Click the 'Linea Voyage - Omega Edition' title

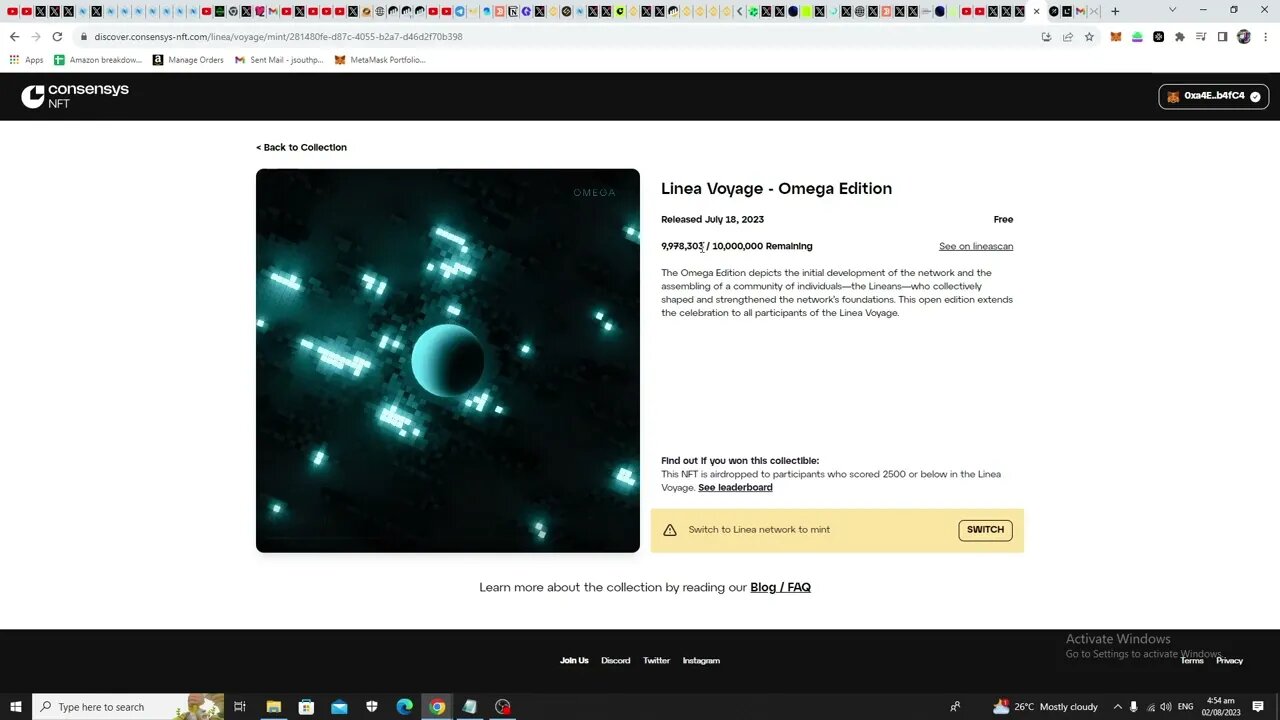776,188
